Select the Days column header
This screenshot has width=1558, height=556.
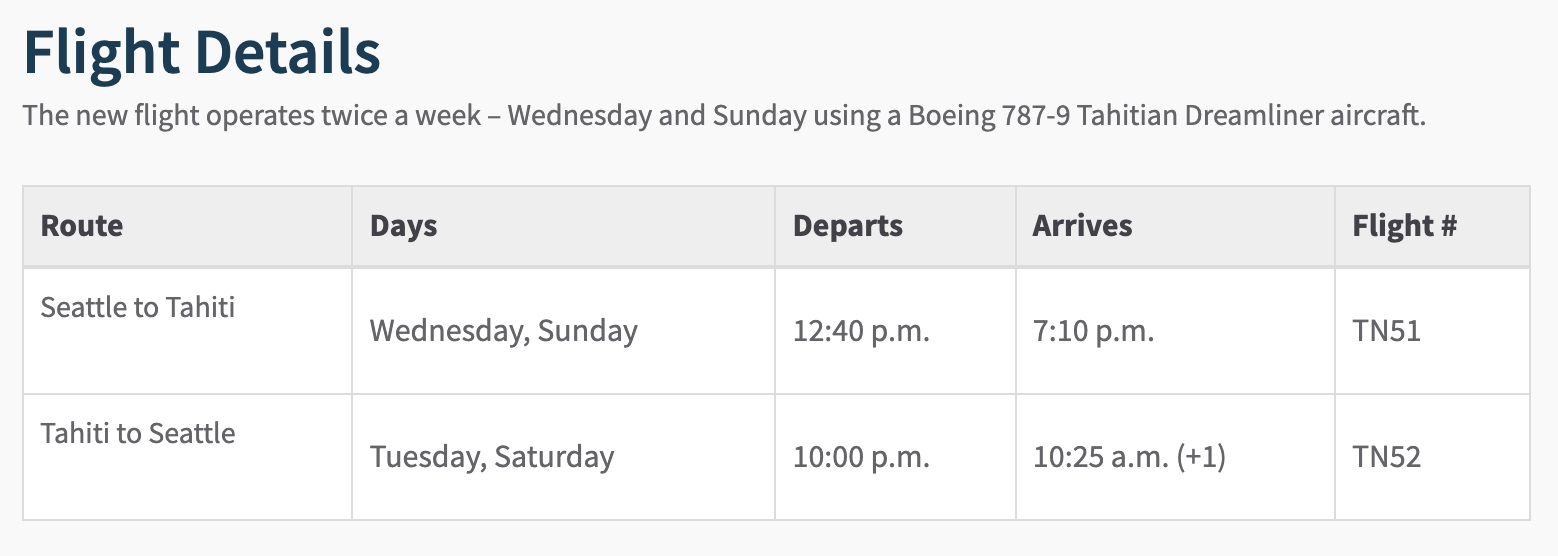click(404, 226)
